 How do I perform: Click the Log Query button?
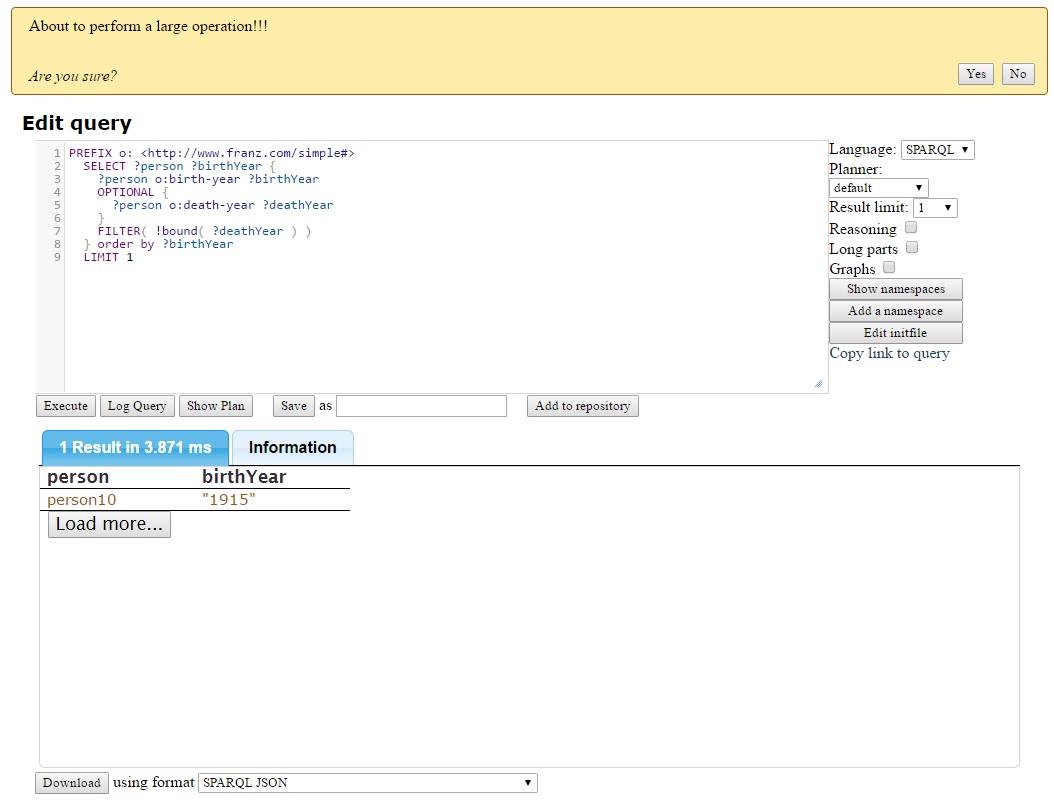pyautogui.click(x=137, y=406)
